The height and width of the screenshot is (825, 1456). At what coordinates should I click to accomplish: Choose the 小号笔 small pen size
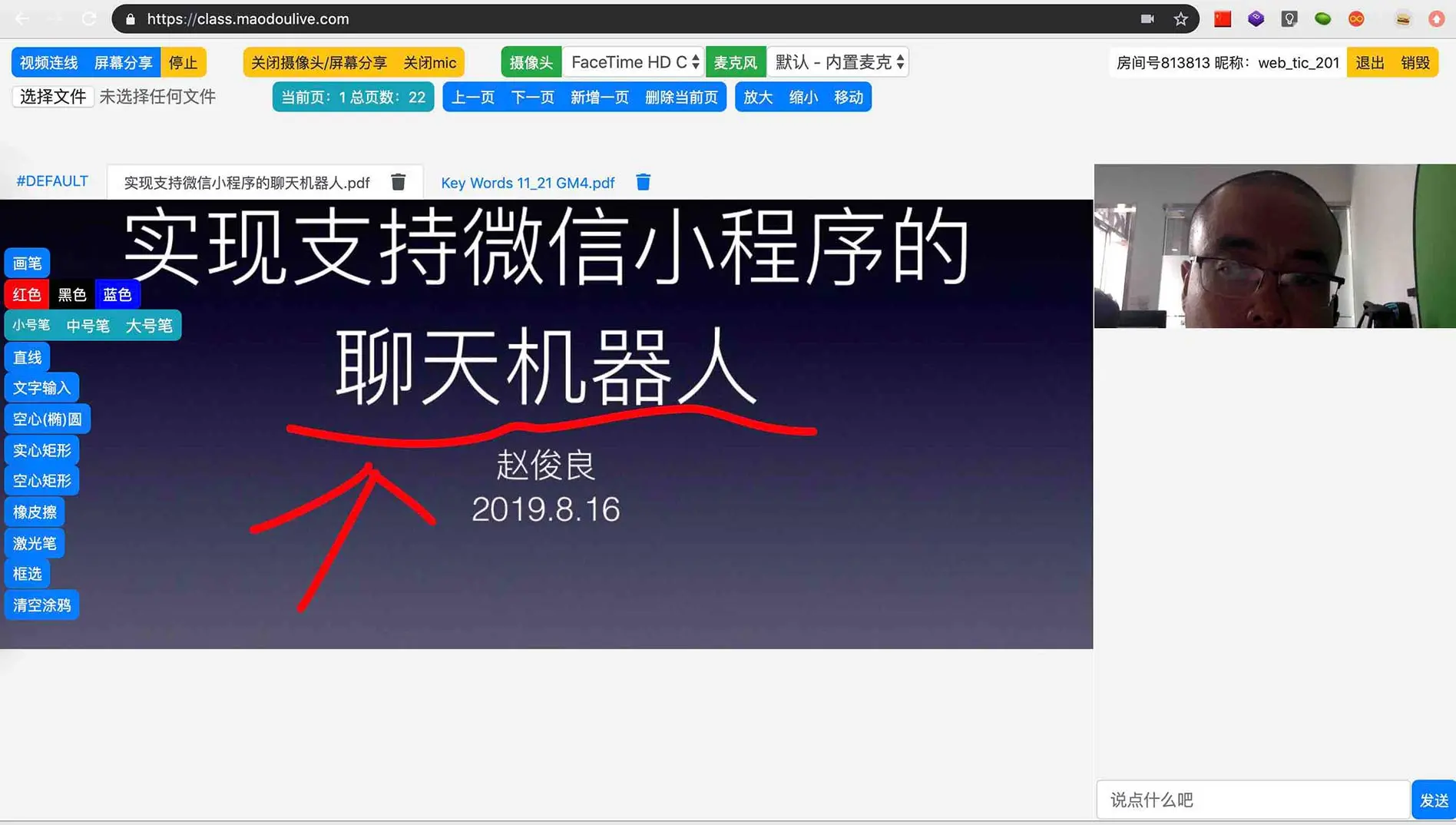[31, 326]
